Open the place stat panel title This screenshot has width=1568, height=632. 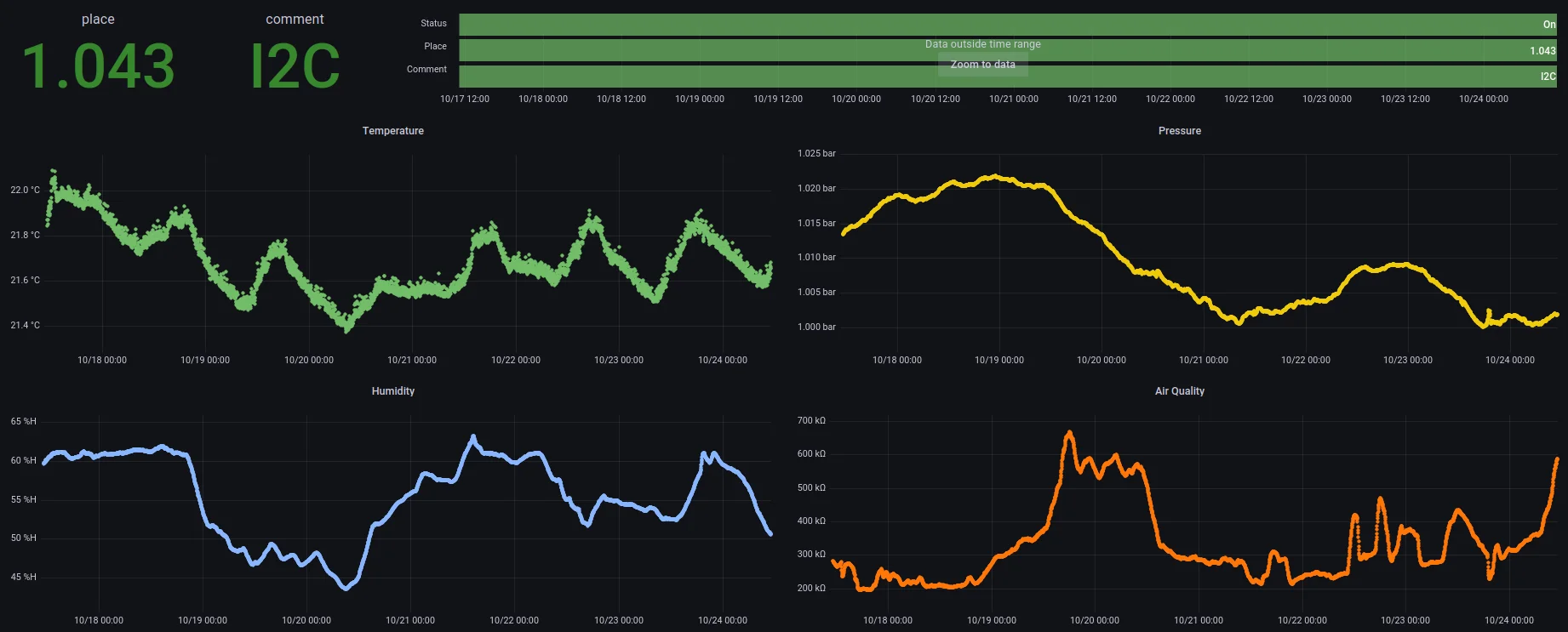tap(98, 20)
